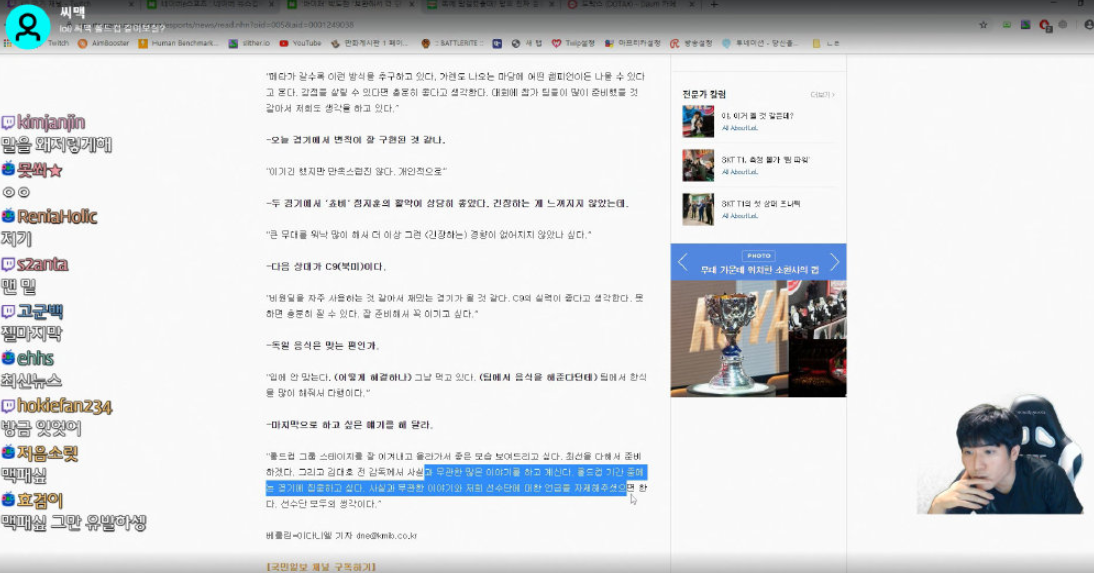Open the 아프리카설정 bookmark

coord(632,43)
